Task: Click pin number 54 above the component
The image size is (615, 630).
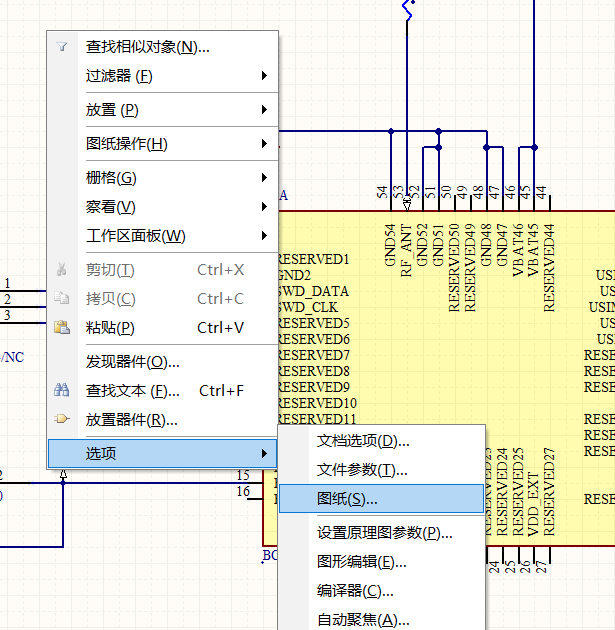Action: 382,192
